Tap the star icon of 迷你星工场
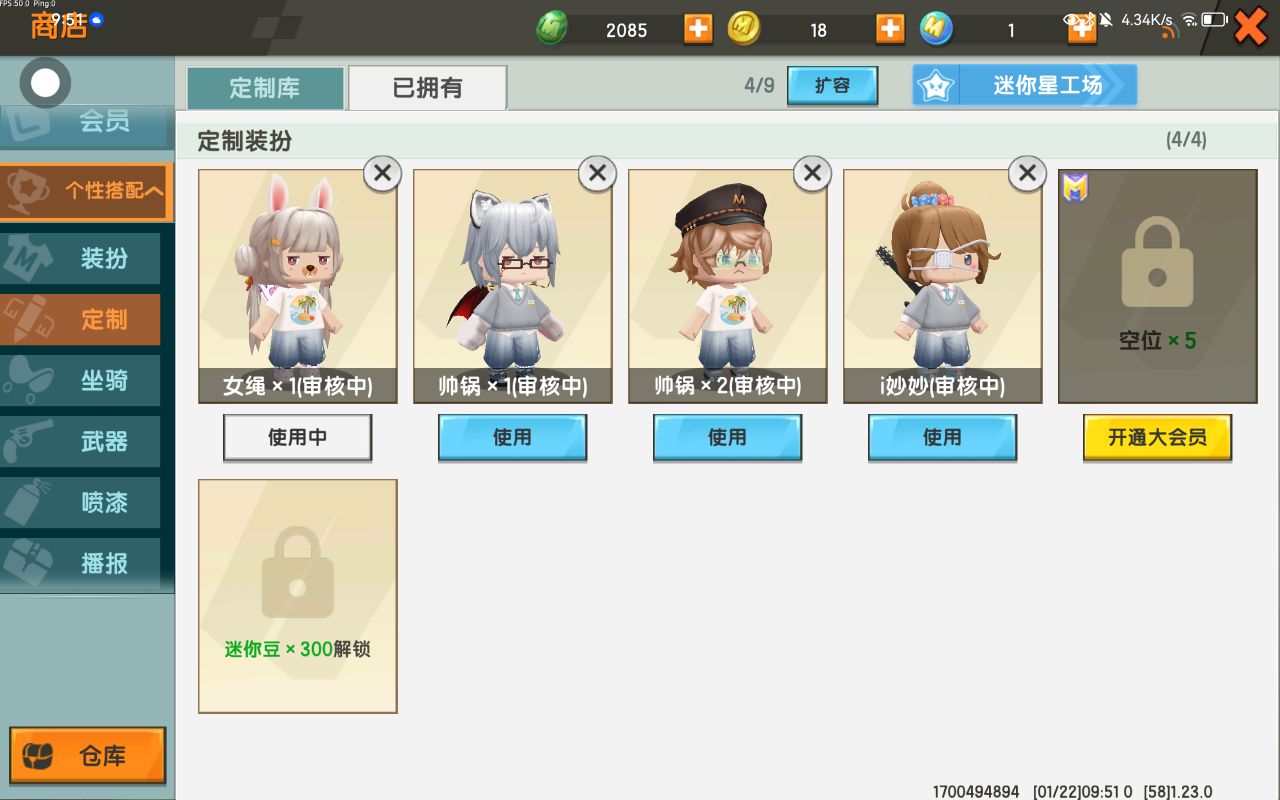1280x800 pixels. (x=936, y=86)
